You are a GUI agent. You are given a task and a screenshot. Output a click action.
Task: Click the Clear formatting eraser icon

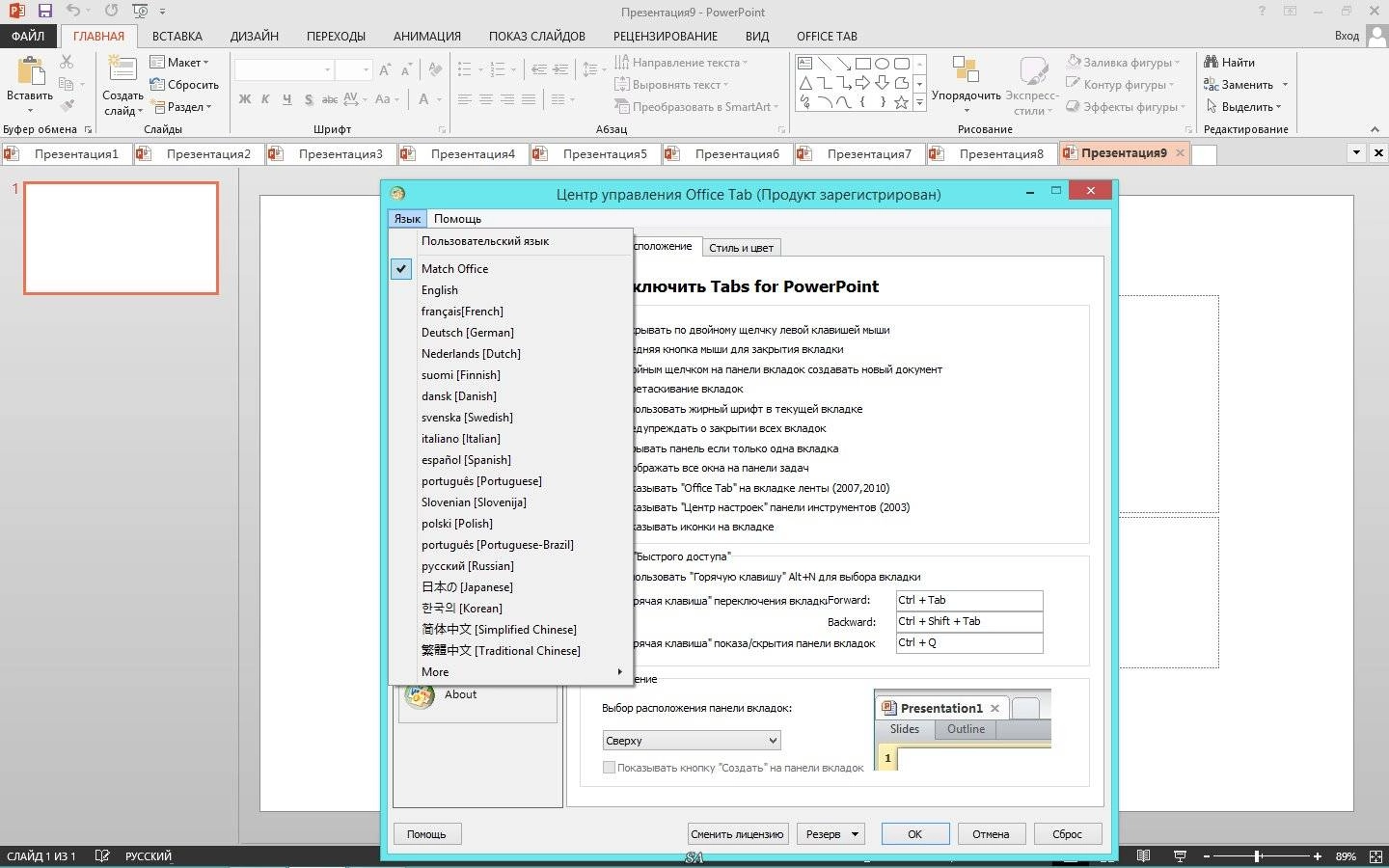click(435, 69)
